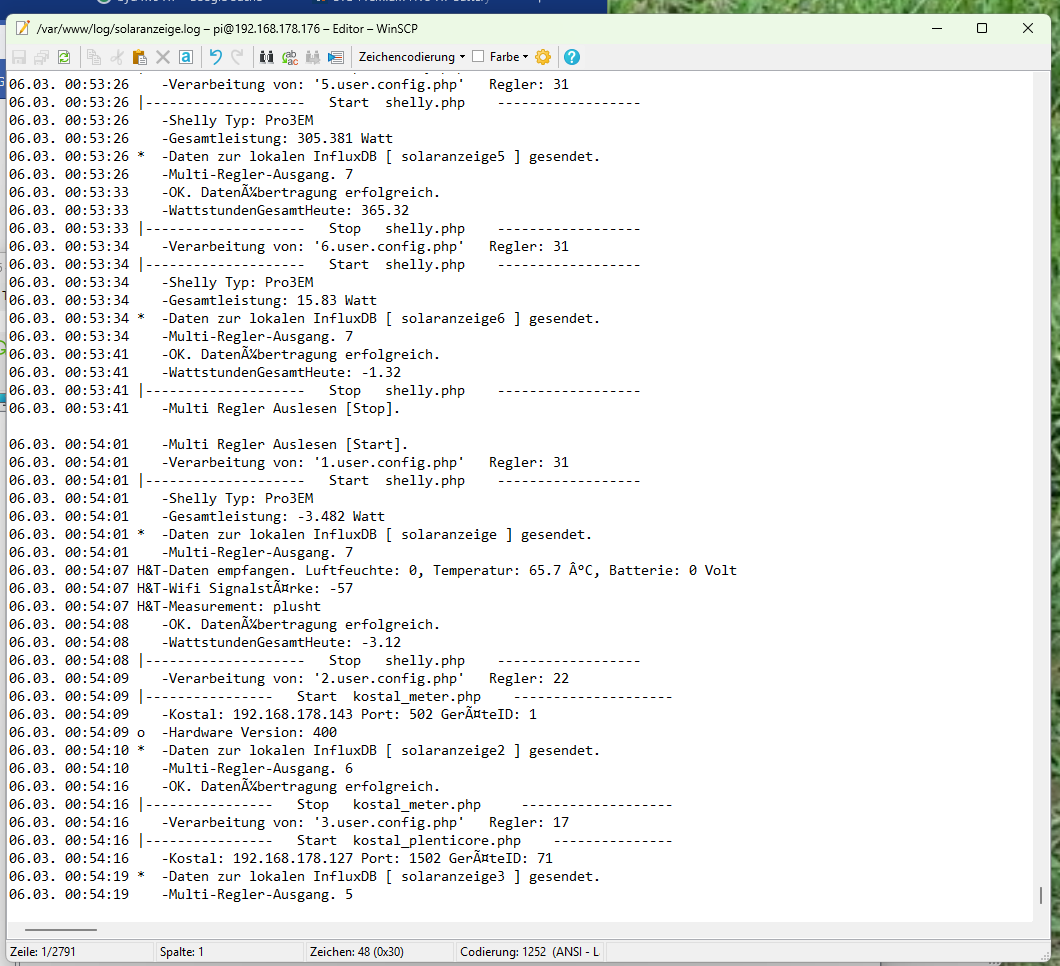Open the Farbe color dropdown arrow
Image resolution: width=1060 pixels, height=966 pixels.
pyautogui.click(x=526, y=58)
